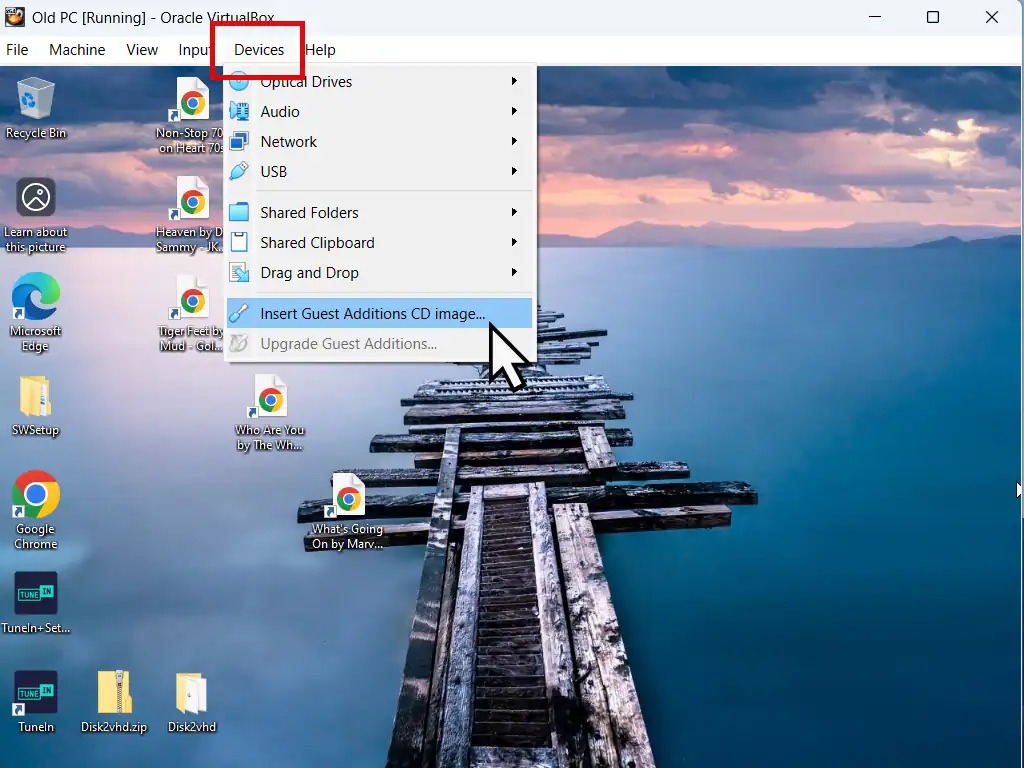Screen dimensions: 1024x768
Task: Open the Disk2vhd folder icon
Action: 192,694
